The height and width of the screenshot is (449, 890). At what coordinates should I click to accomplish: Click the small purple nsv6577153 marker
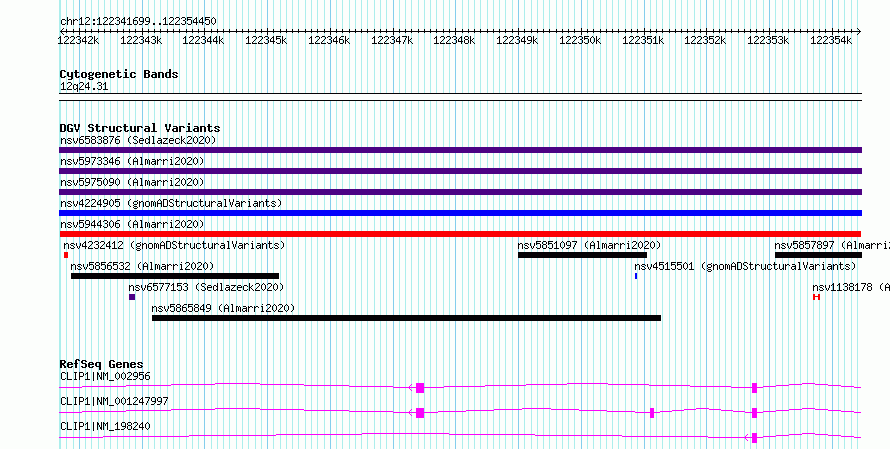click(132, 297)
